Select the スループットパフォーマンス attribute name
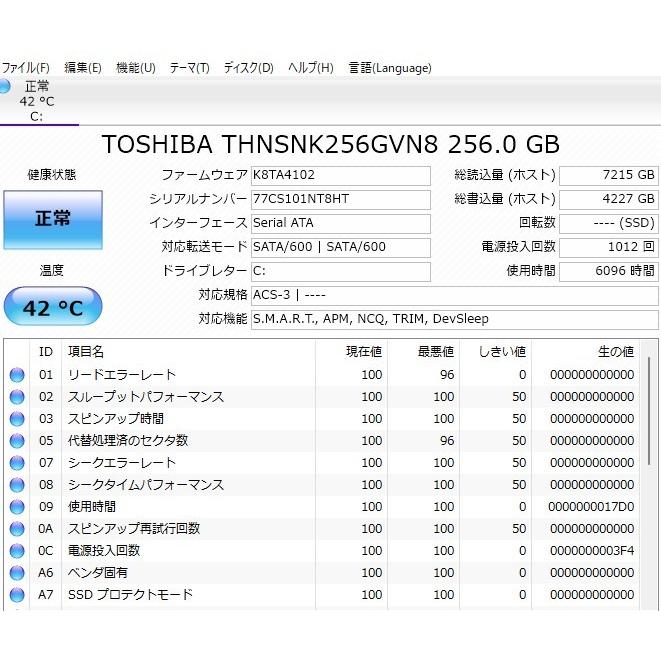 point(146,397)
